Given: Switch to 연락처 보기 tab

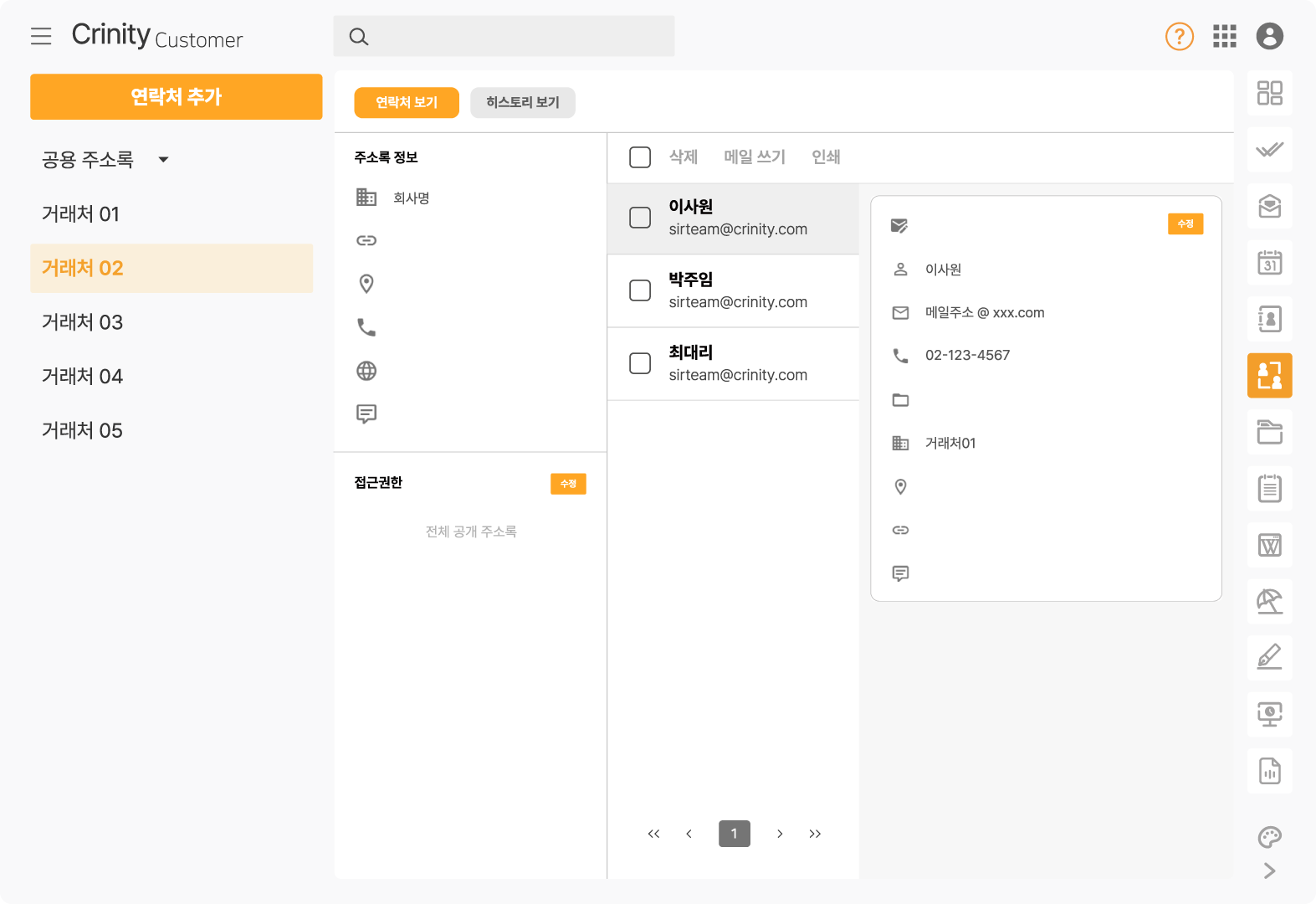Looking at the screenshot, I should click(407, 102).
